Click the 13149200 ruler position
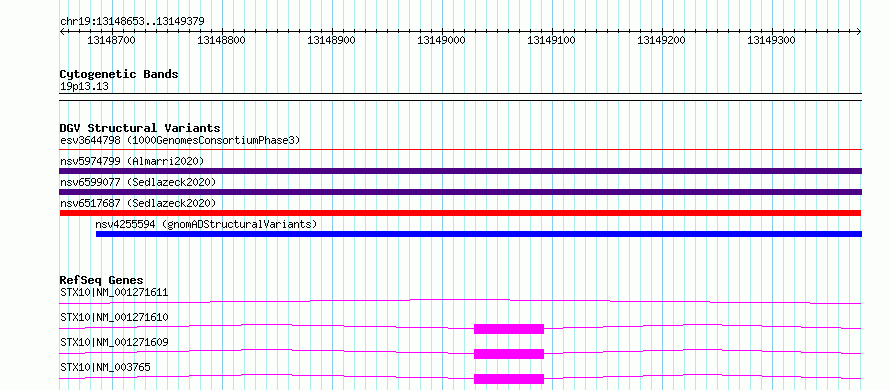This screenshot has height=390, width=890. 662,40
